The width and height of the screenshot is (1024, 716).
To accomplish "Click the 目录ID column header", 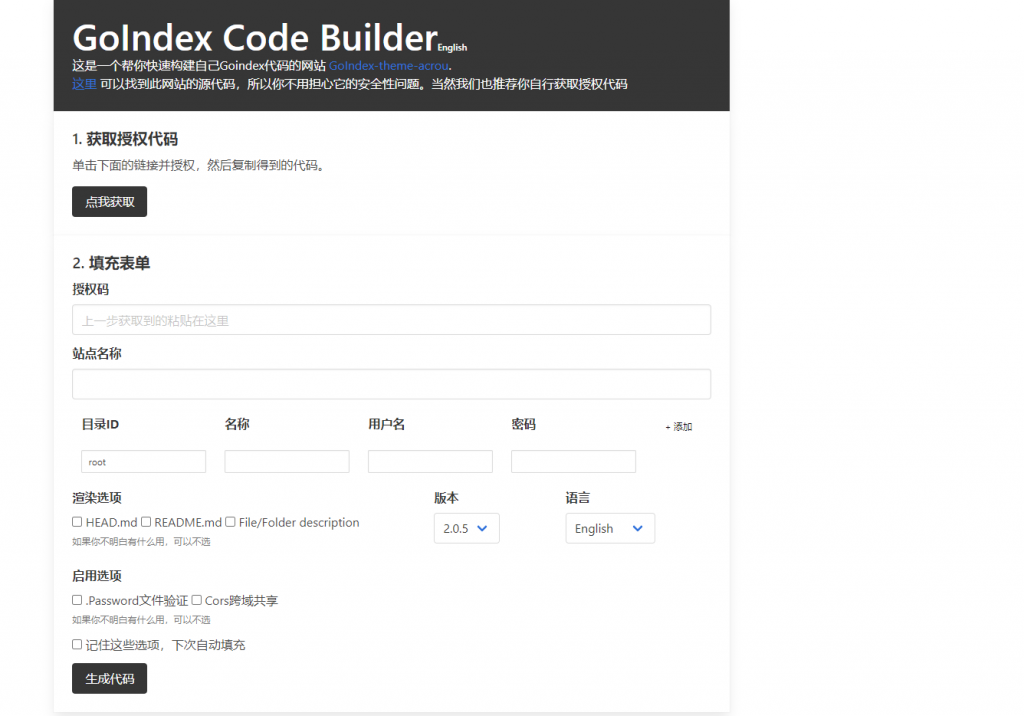I will tap(100, 424).
